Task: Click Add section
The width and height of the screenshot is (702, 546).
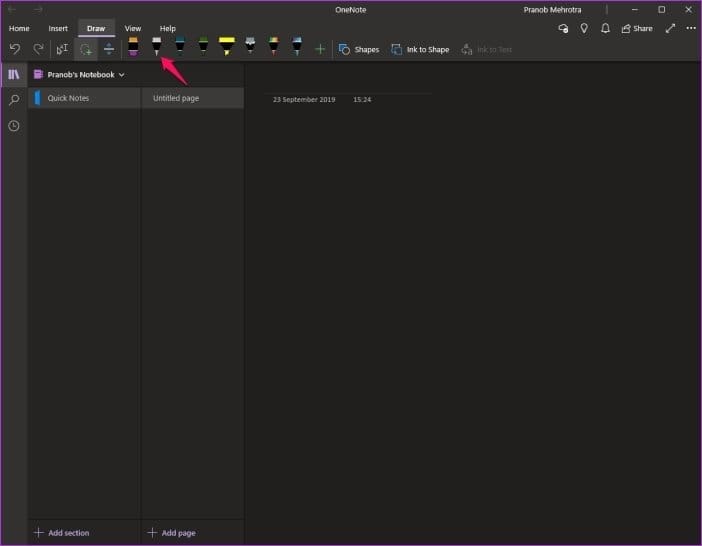Action: tap(62, 533)
